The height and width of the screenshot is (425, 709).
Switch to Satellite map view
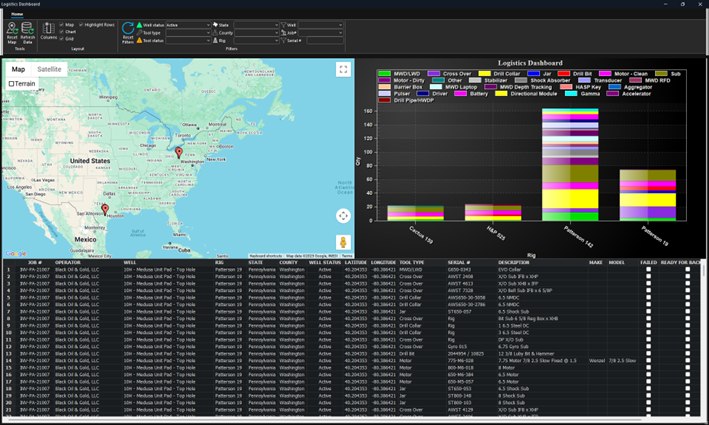click(49, 69)
